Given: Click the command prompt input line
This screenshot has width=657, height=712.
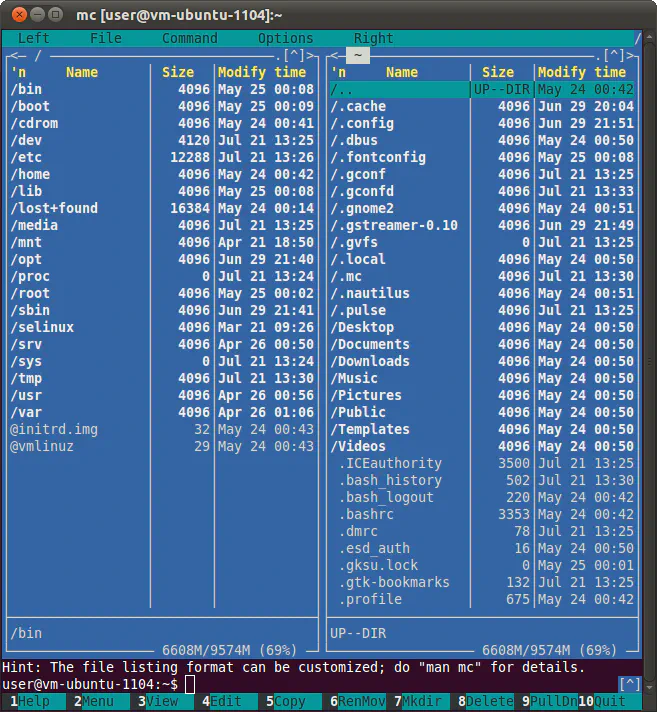Looking at the screenshot, I should [400, 684].
